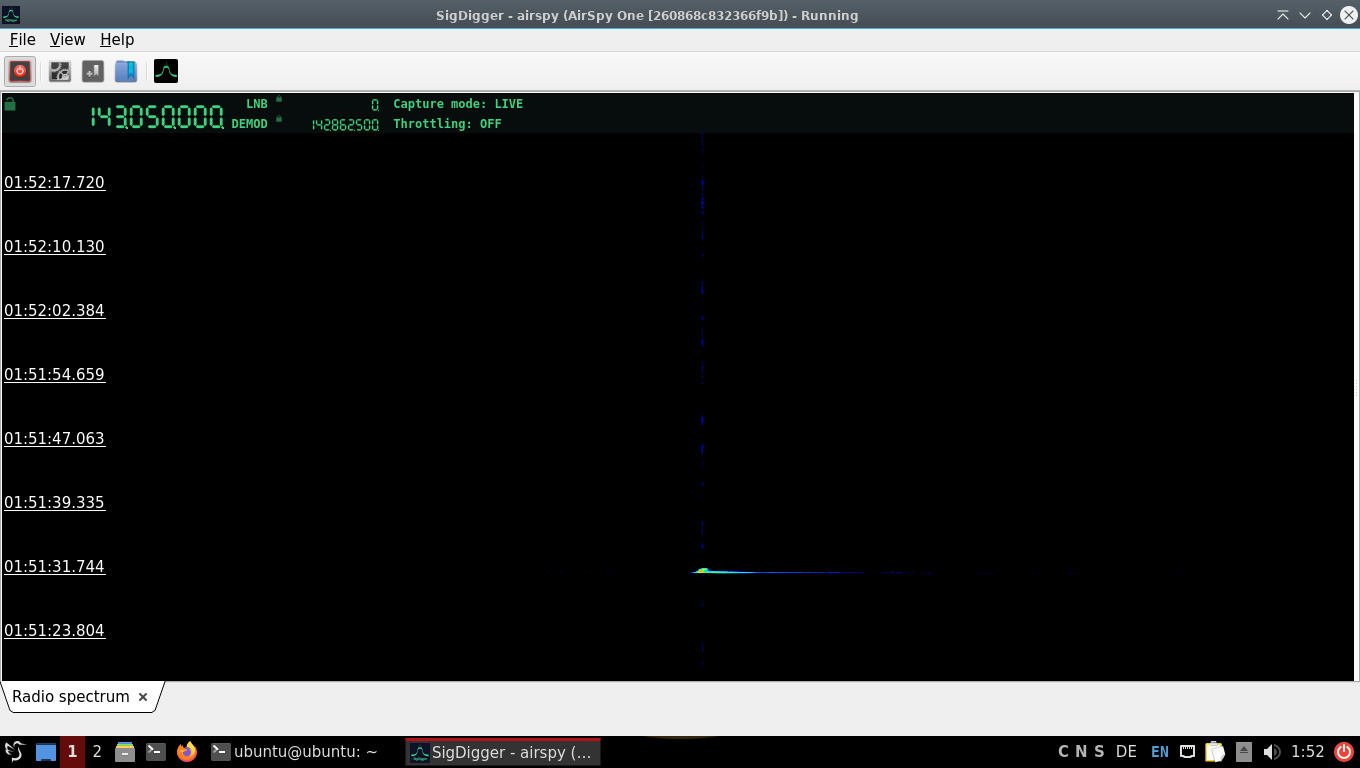Viewport: 1360px width, 768px height.
Task: Open the volume speaker tray icon
Action: pyautogui.click(x=1271, y=752)
